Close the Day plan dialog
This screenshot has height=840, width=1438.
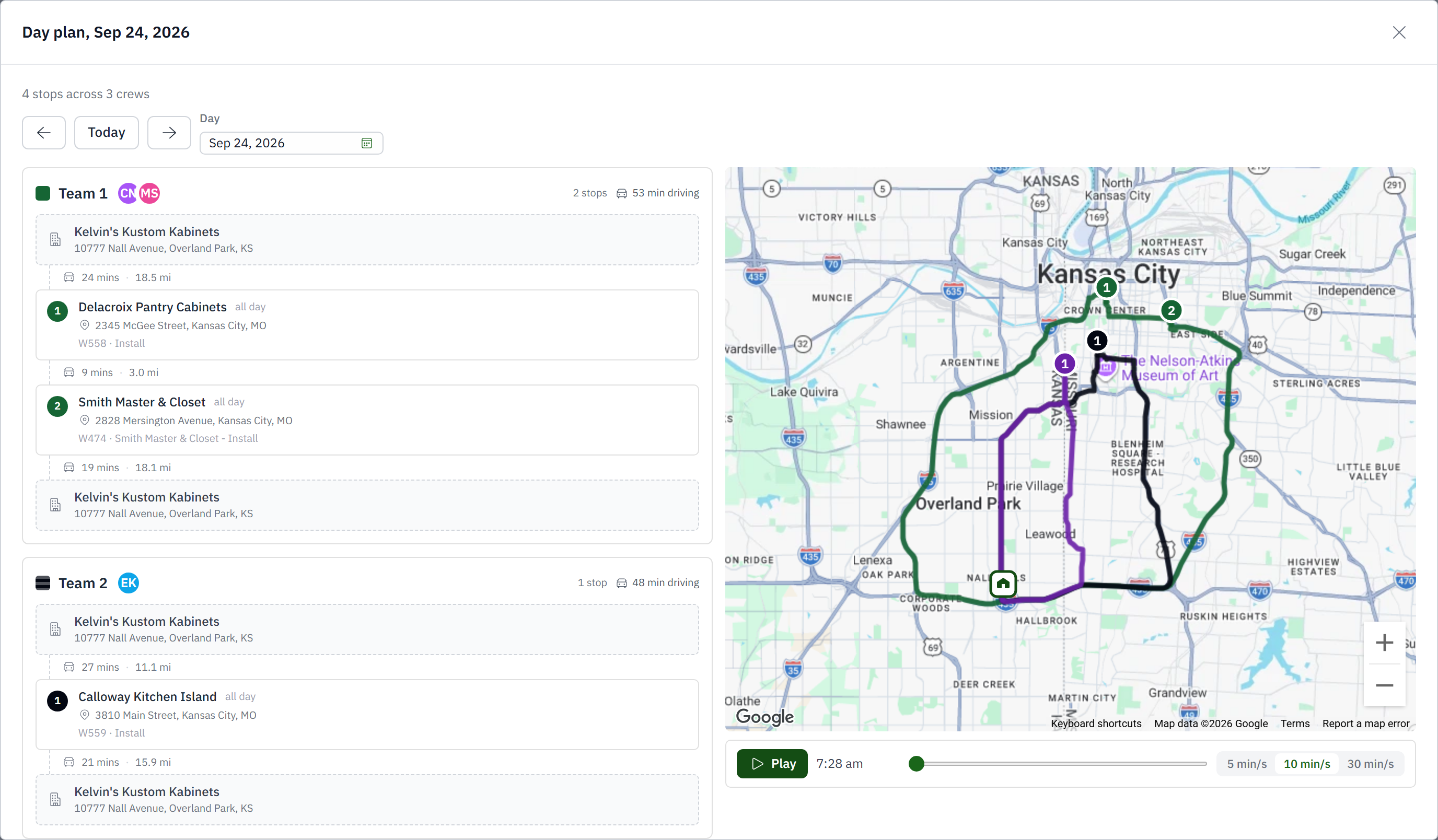[x=1399, y=32]
